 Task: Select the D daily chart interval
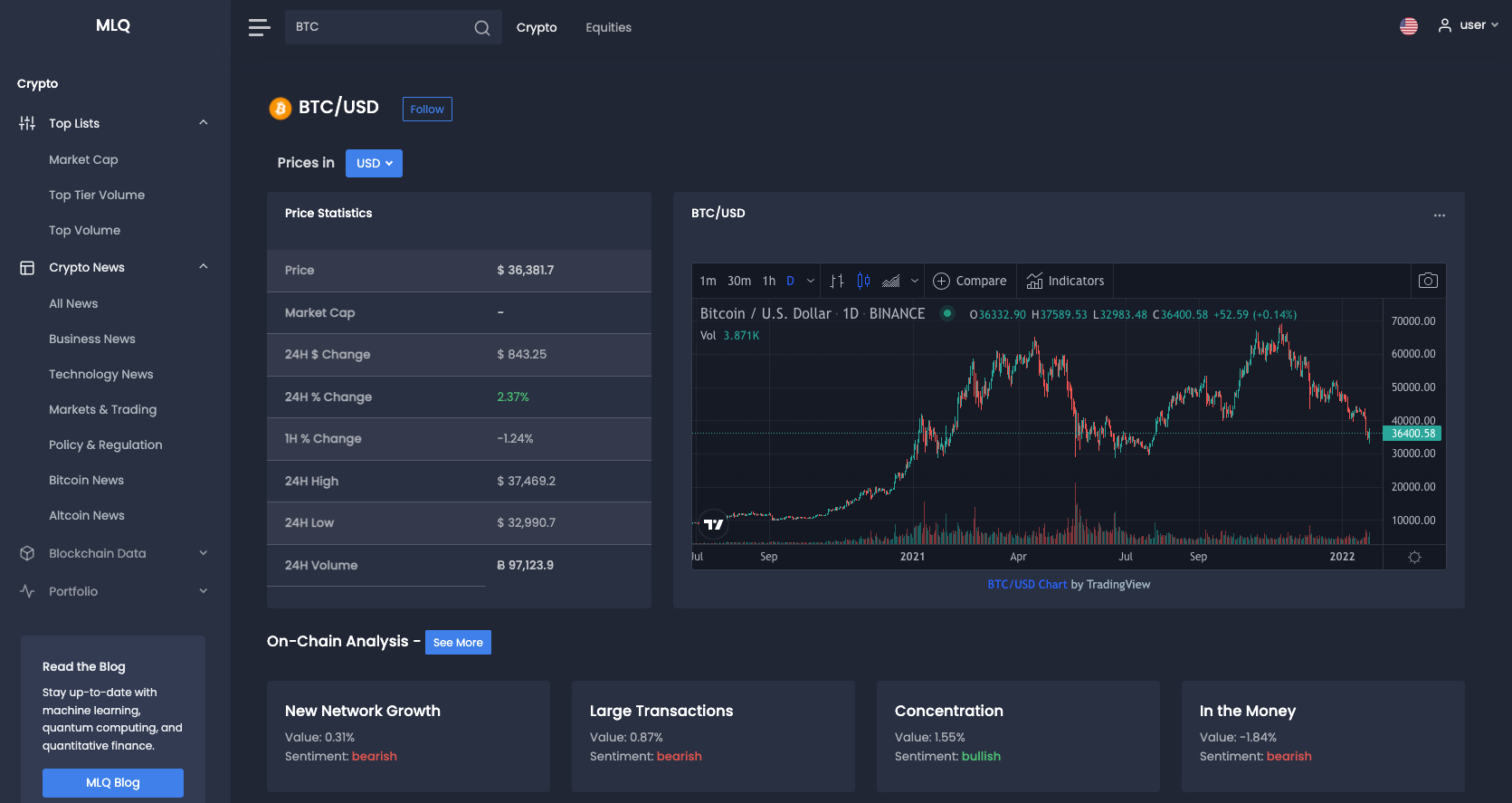click(x=790, y=281)
